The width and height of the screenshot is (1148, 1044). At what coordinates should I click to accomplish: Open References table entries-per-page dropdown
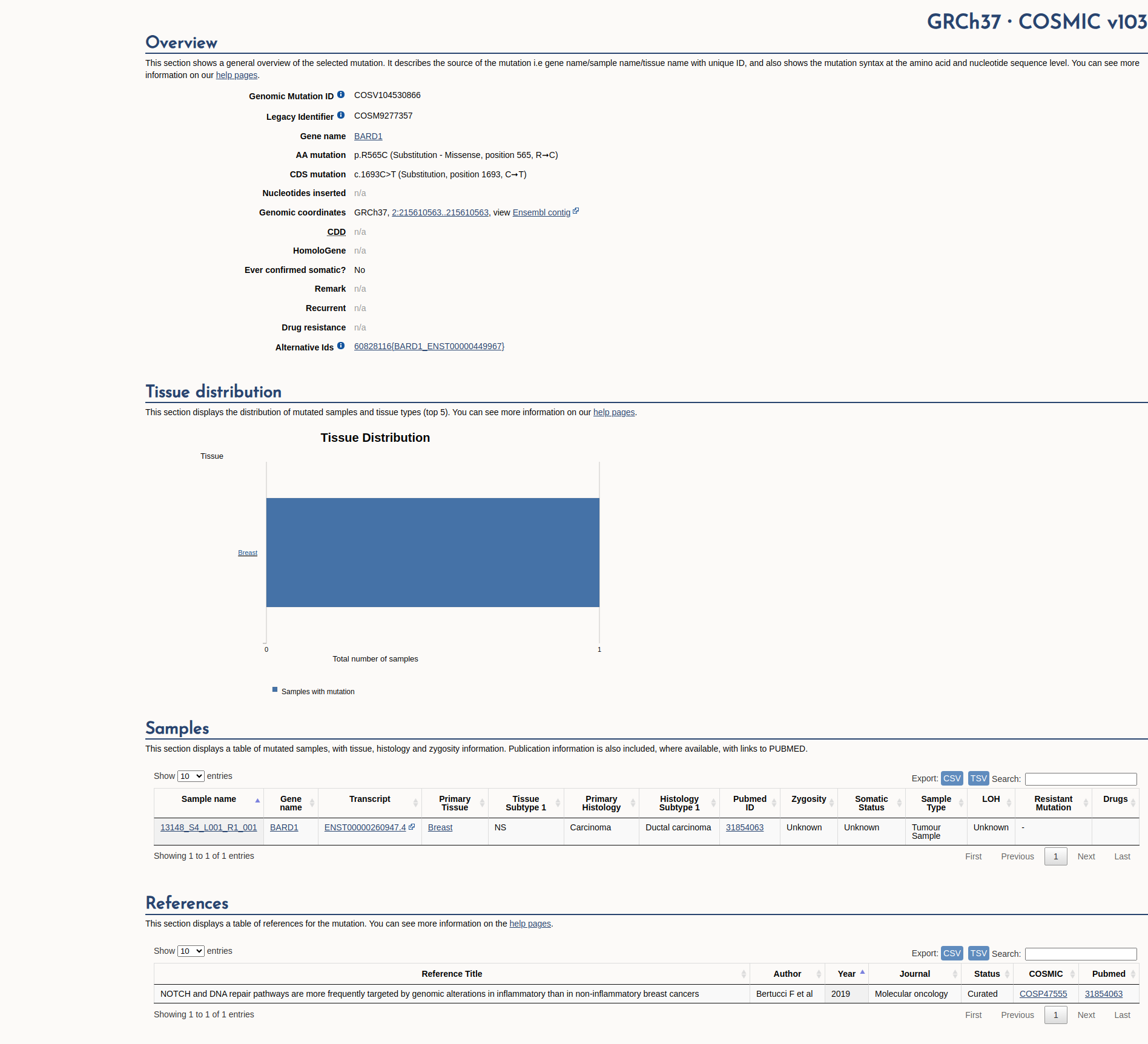point(191,951)
